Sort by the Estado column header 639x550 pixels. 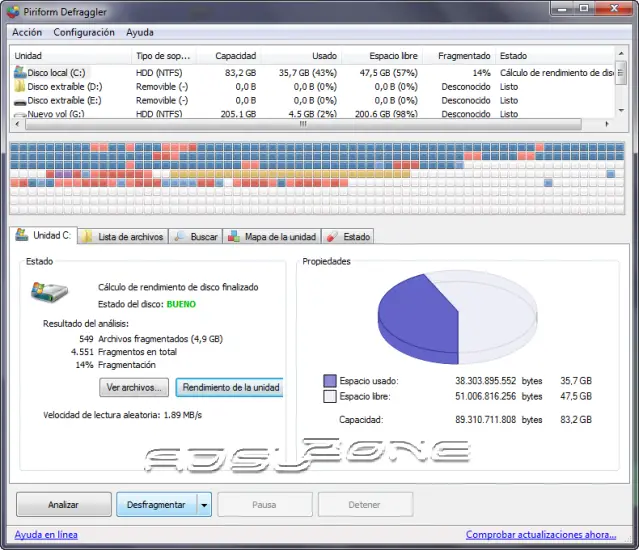[x=555, y=56]
